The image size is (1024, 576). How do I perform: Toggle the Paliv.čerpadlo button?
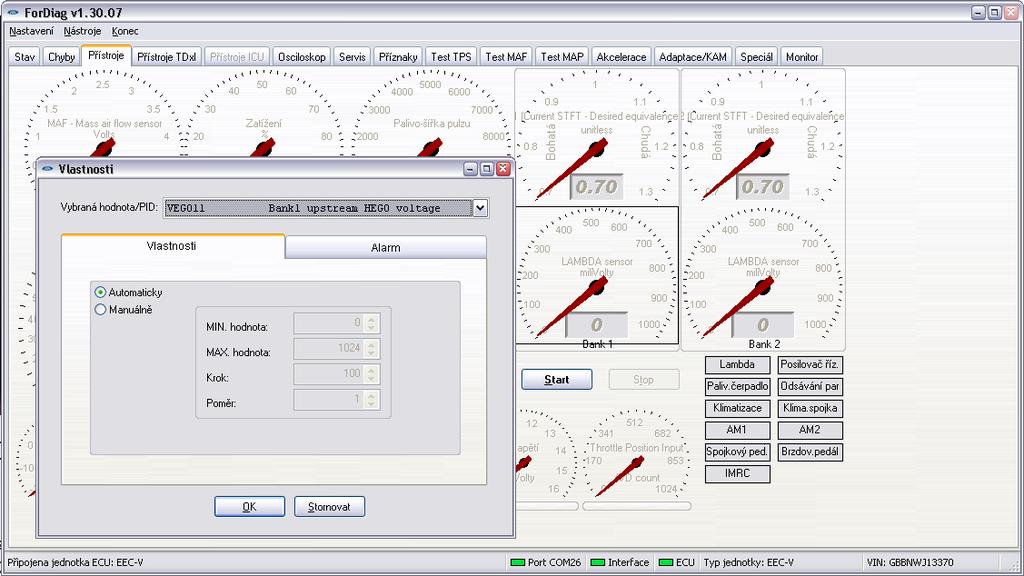coord(737,386)
